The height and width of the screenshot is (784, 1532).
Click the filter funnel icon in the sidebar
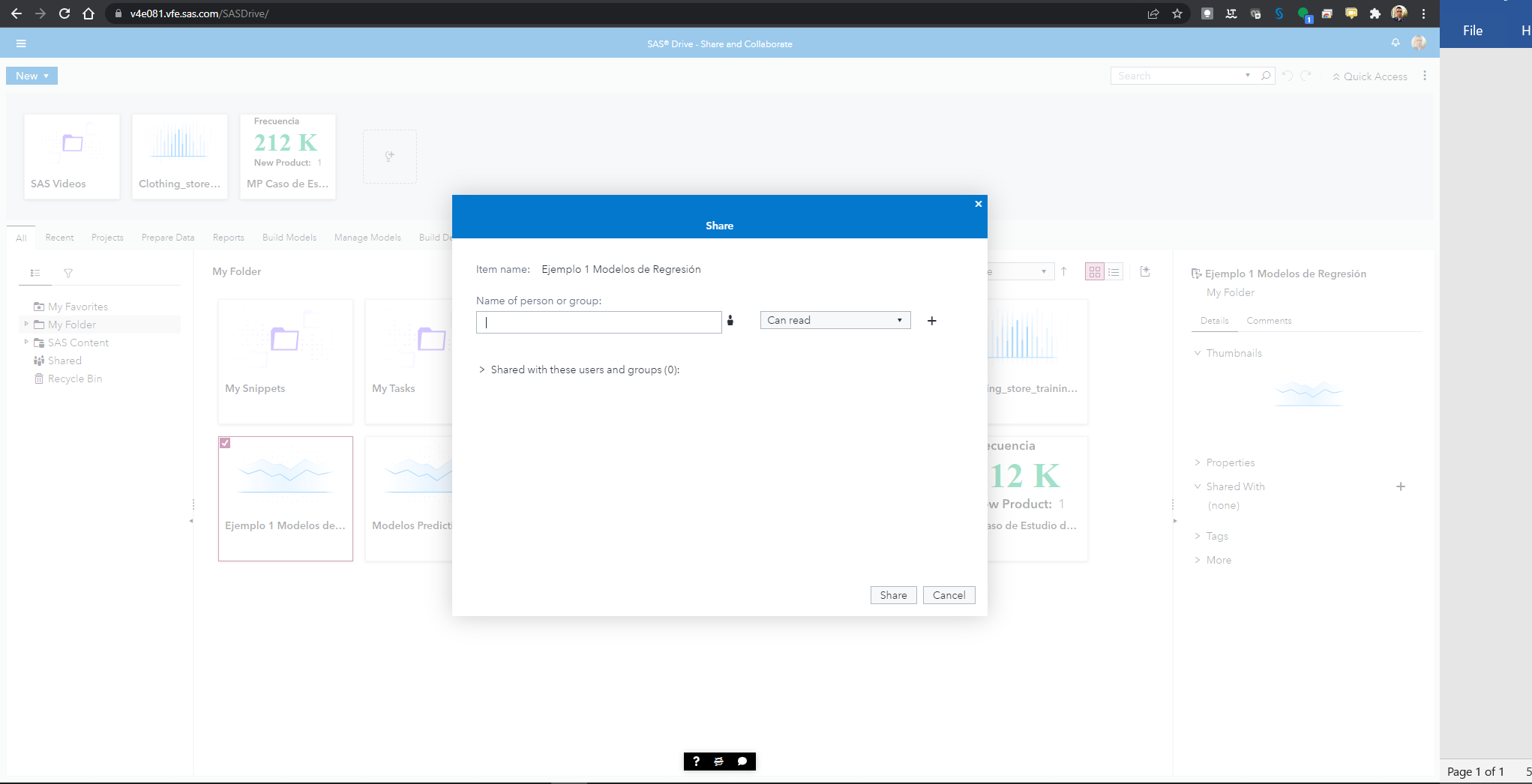[68, 274]
